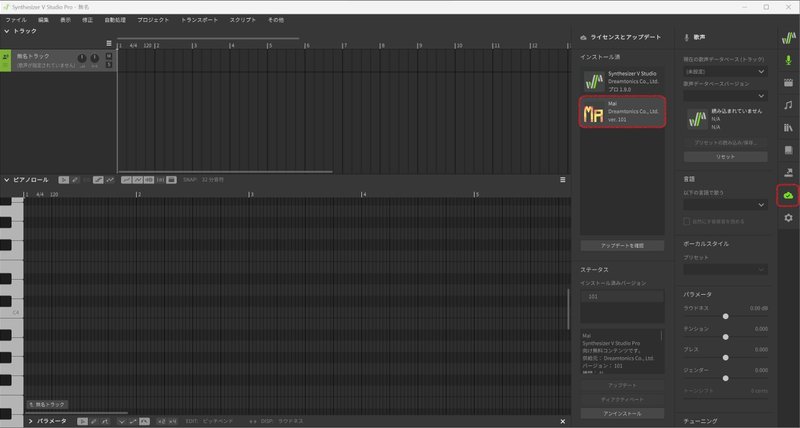The image size is (800, 428).
Task: Click the unnamed track pan knob
Action: pyautogui.click(x=94, y=58)
